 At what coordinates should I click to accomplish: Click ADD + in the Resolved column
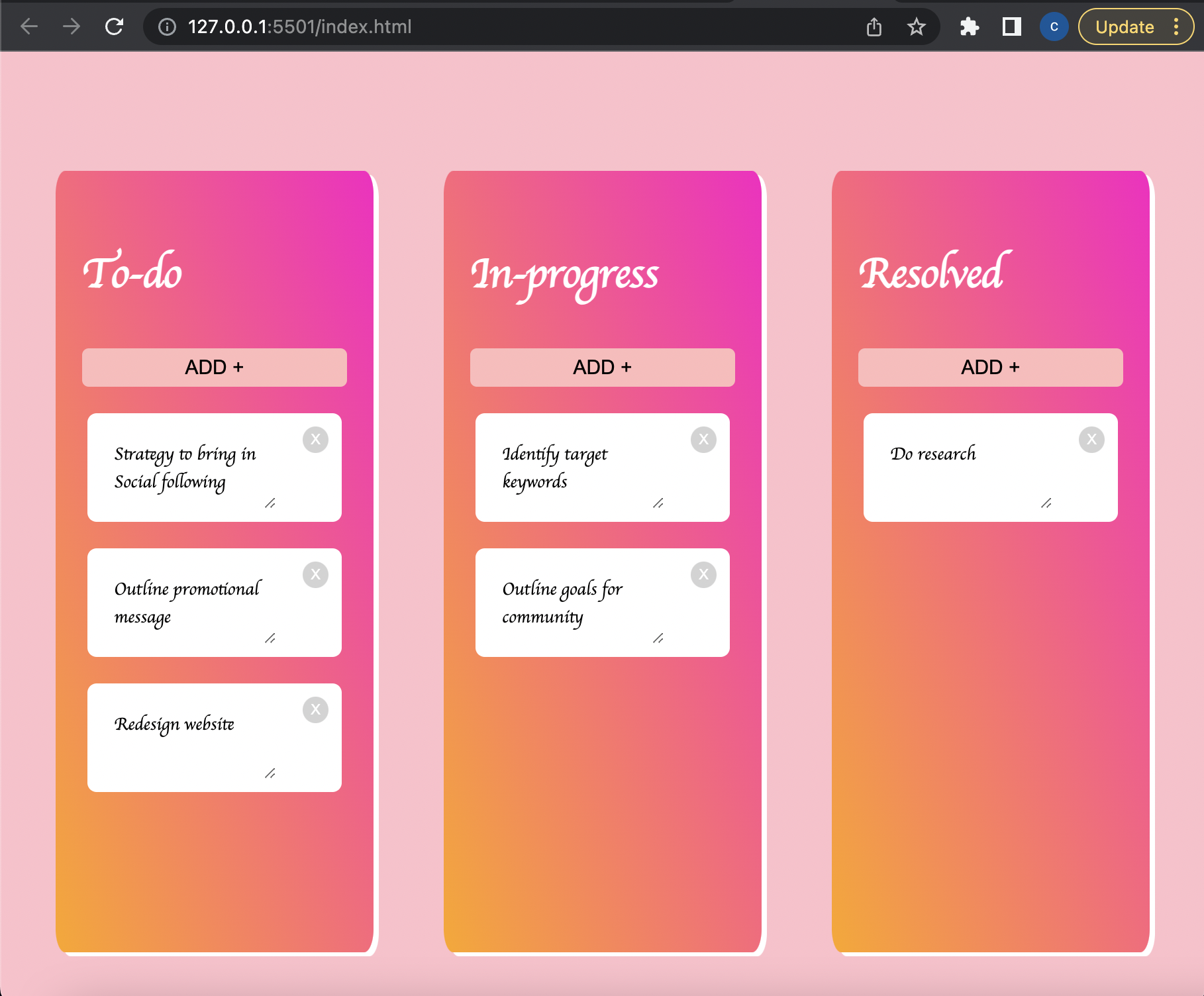click(989, 367)
